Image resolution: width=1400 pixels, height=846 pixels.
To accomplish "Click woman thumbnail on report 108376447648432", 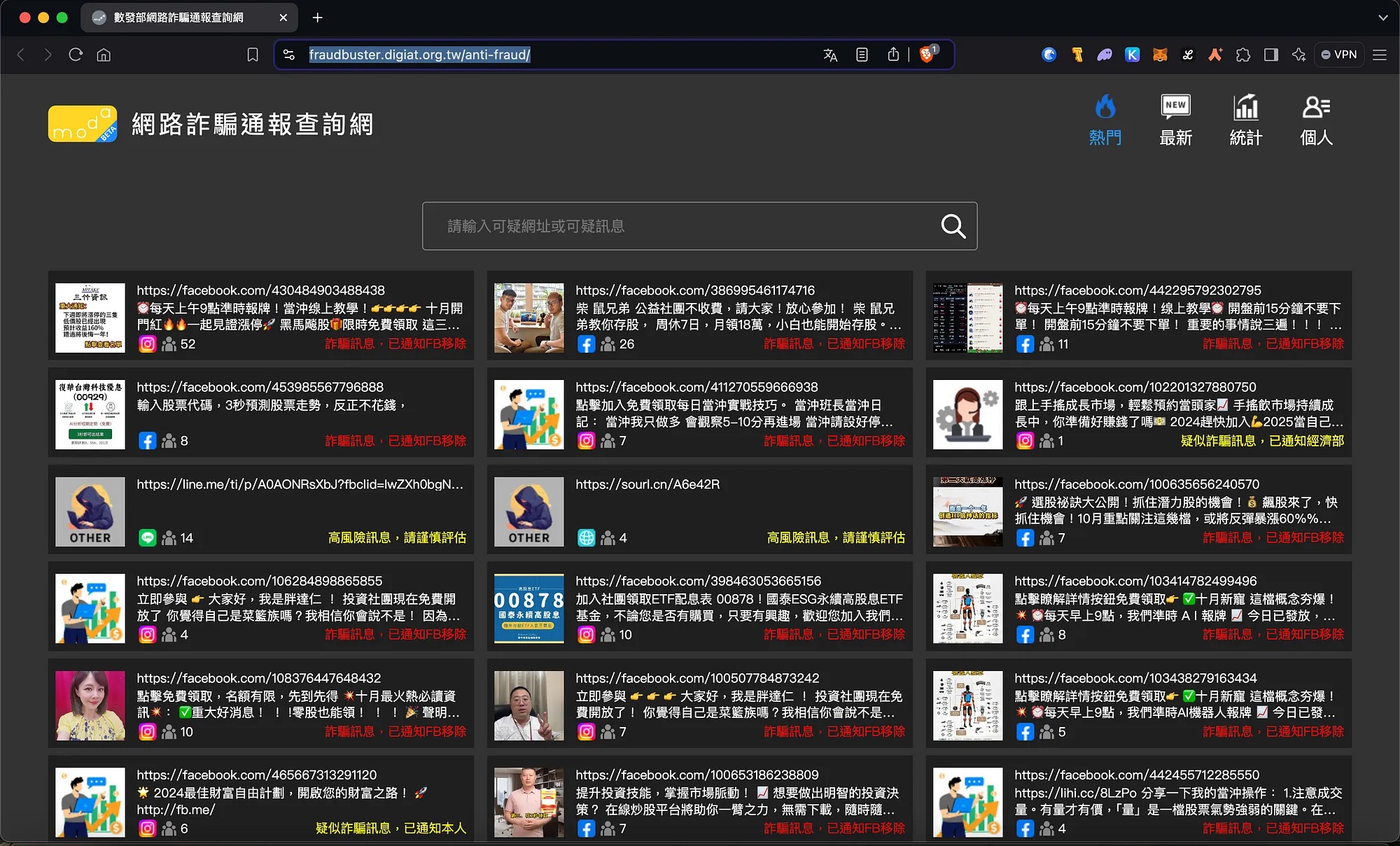I will (x=90, y=705).
